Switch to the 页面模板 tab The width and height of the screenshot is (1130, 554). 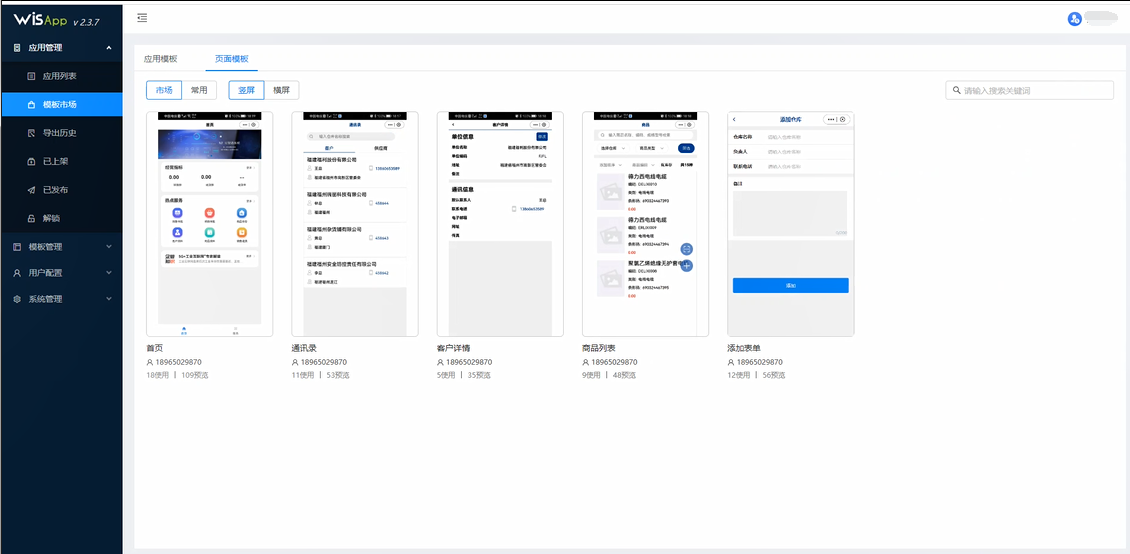(232, 59)
